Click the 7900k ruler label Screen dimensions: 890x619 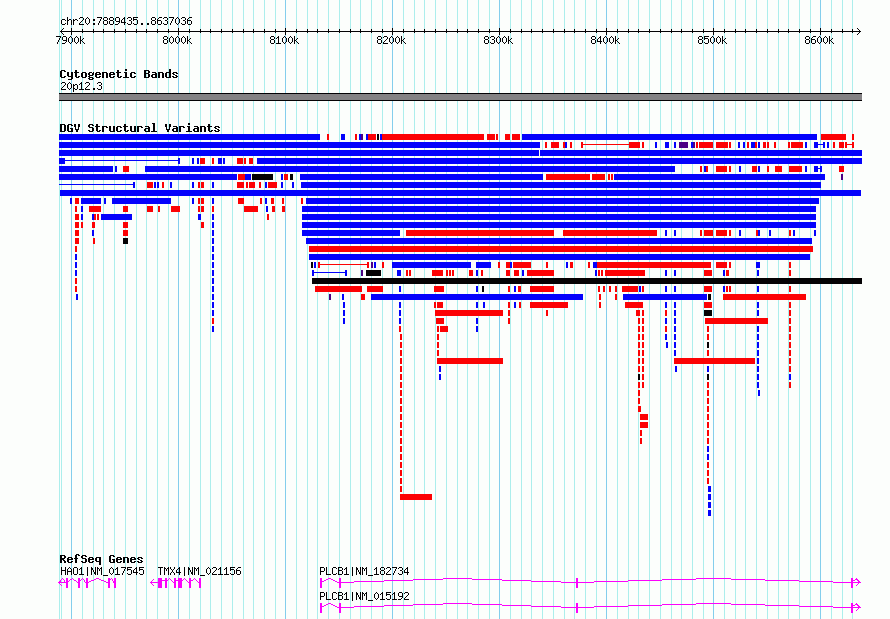point(70,40)
